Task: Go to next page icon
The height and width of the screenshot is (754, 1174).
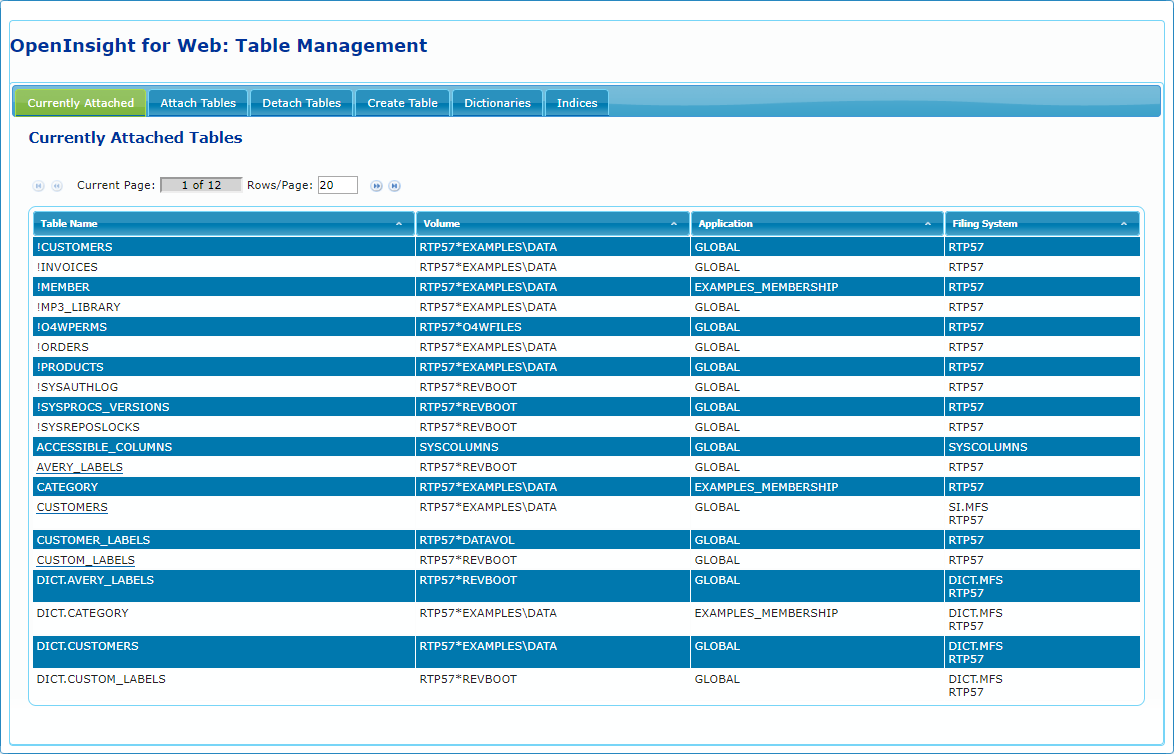Action: pyautogui.click(x=377, y=186)
